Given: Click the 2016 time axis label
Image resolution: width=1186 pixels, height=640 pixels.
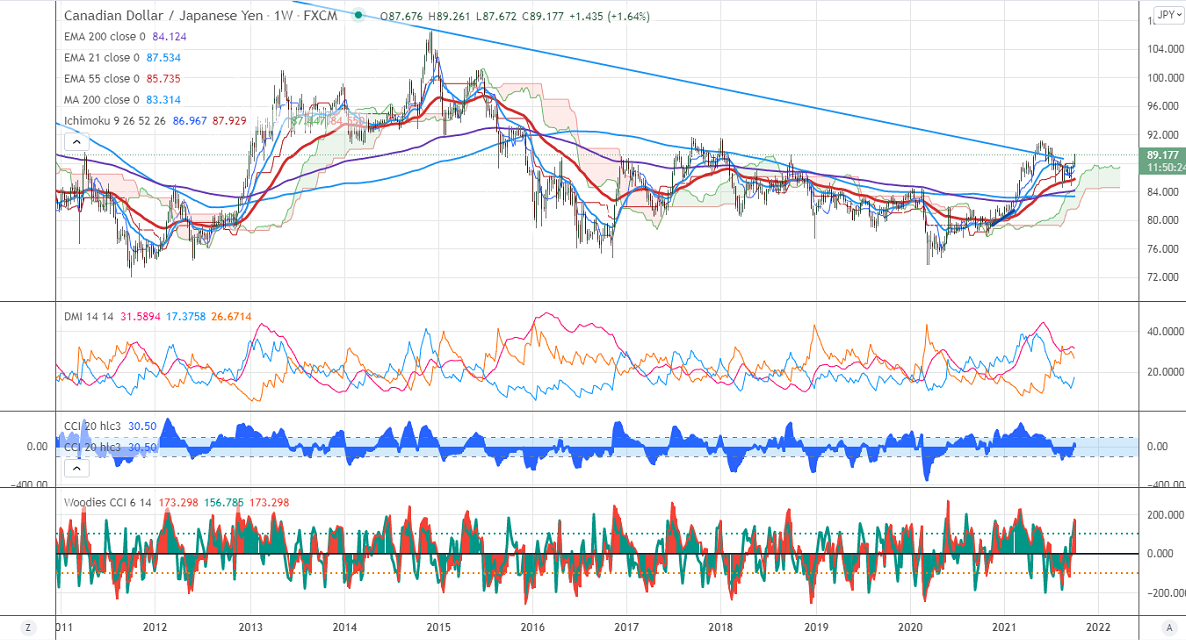Looking at the screenshot, I should pyautogui.click(x=532, y=627).
